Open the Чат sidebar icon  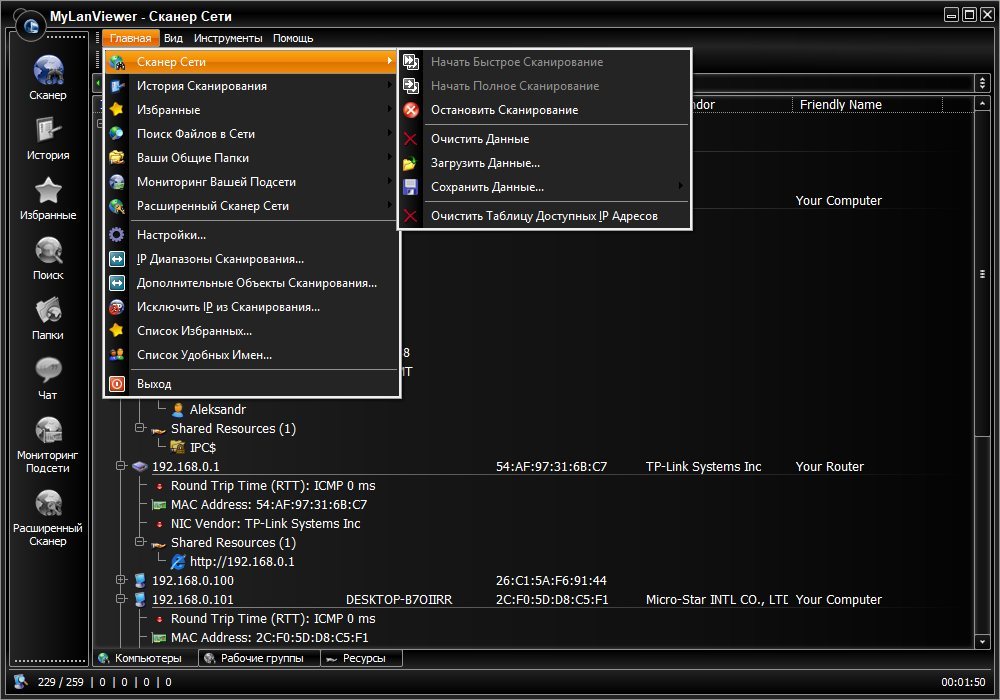pos(48,376)
